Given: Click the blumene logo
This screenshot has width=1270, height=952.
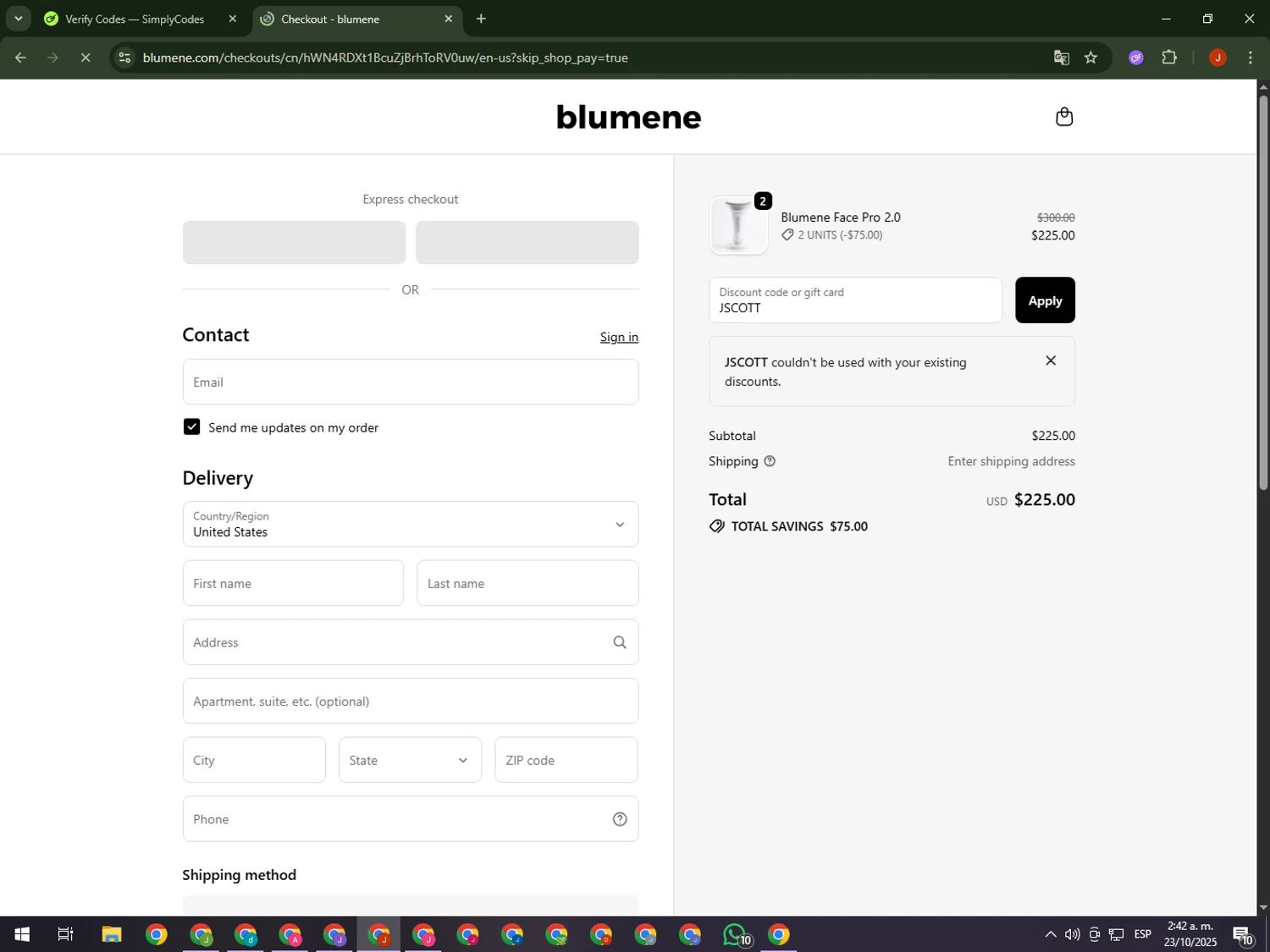Looking at the screenshot, I should pyautogui.click(x=628, y=117).
